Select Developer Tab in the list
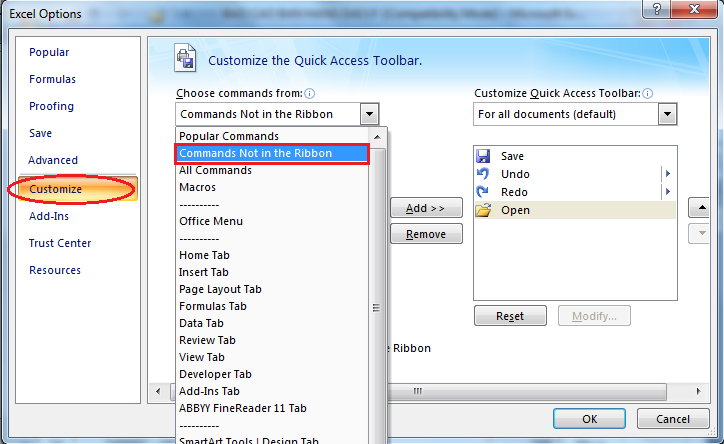724x444 pixels. tap(272, 374)
